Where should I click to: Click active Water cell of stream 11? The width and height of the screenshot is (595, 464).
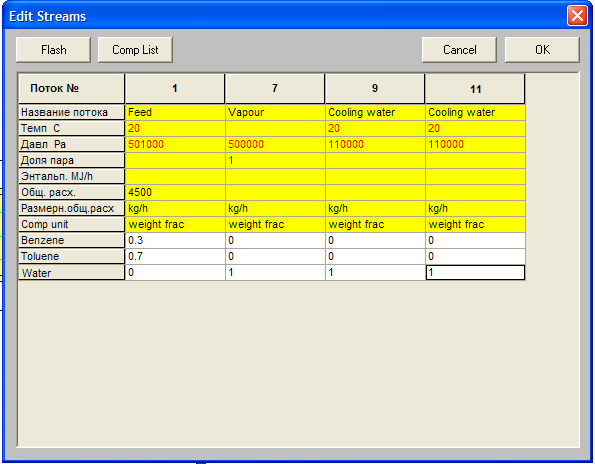click(475, 272)
